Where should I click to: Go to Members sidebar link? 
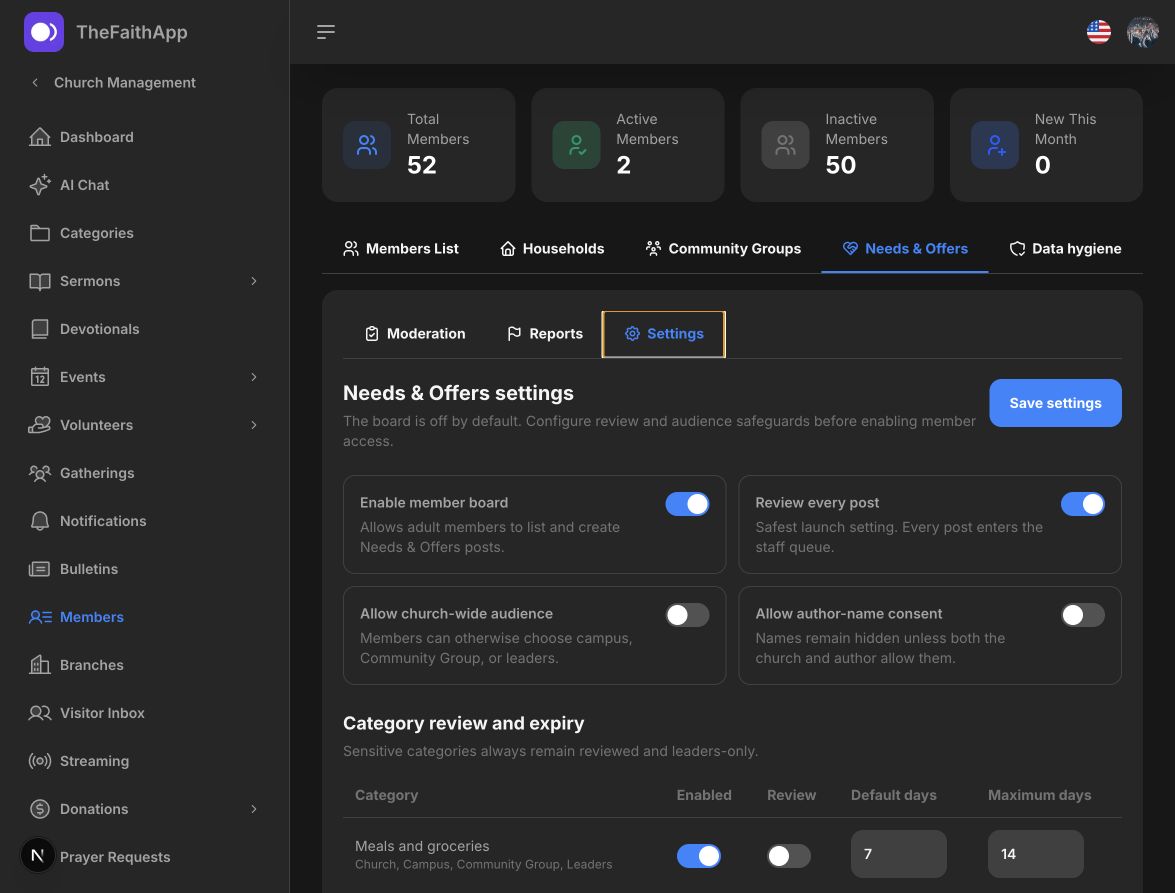tap(91, 617)
